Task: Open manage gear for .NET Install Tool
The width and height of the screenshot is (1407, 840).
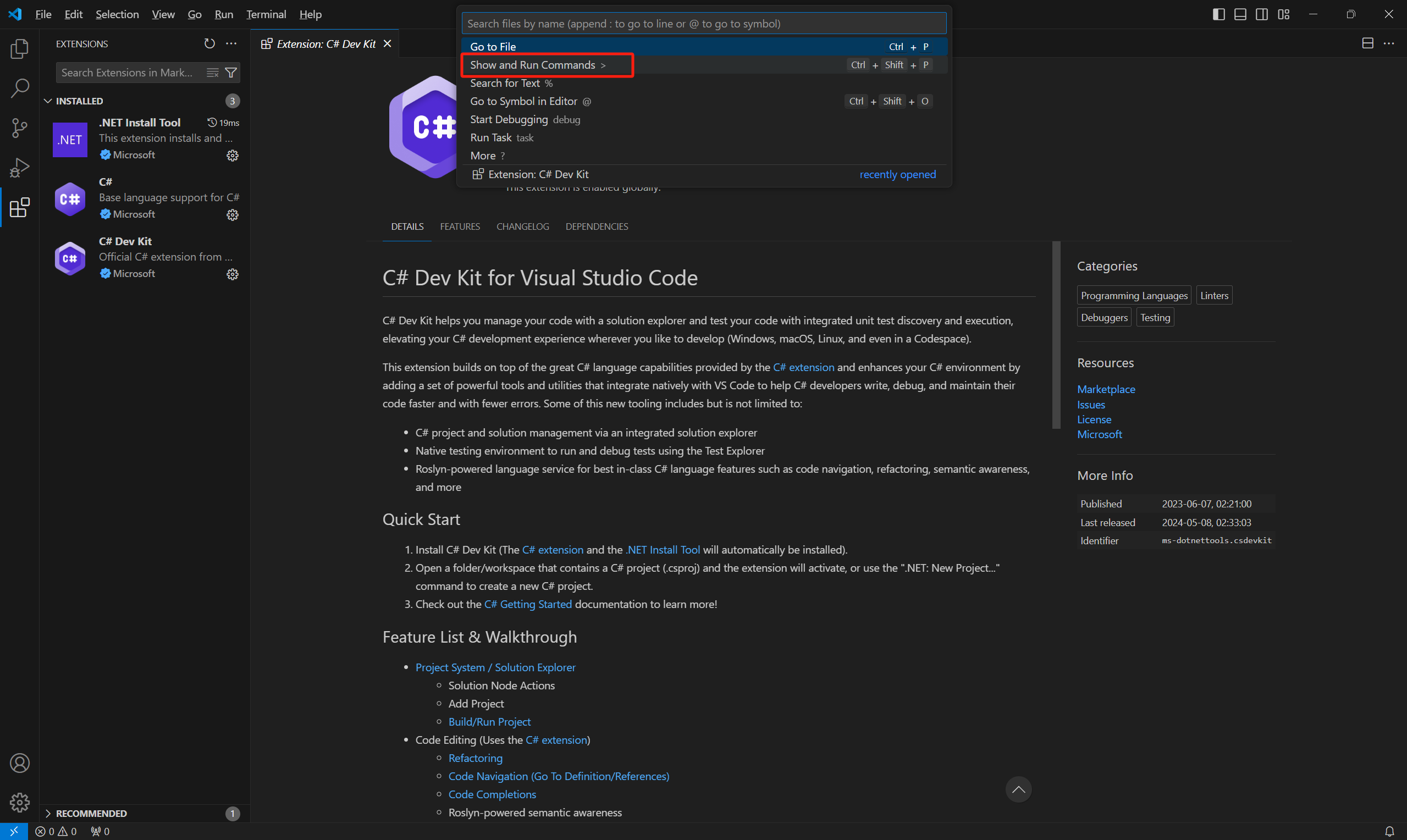Action: (x=233, y=156)
